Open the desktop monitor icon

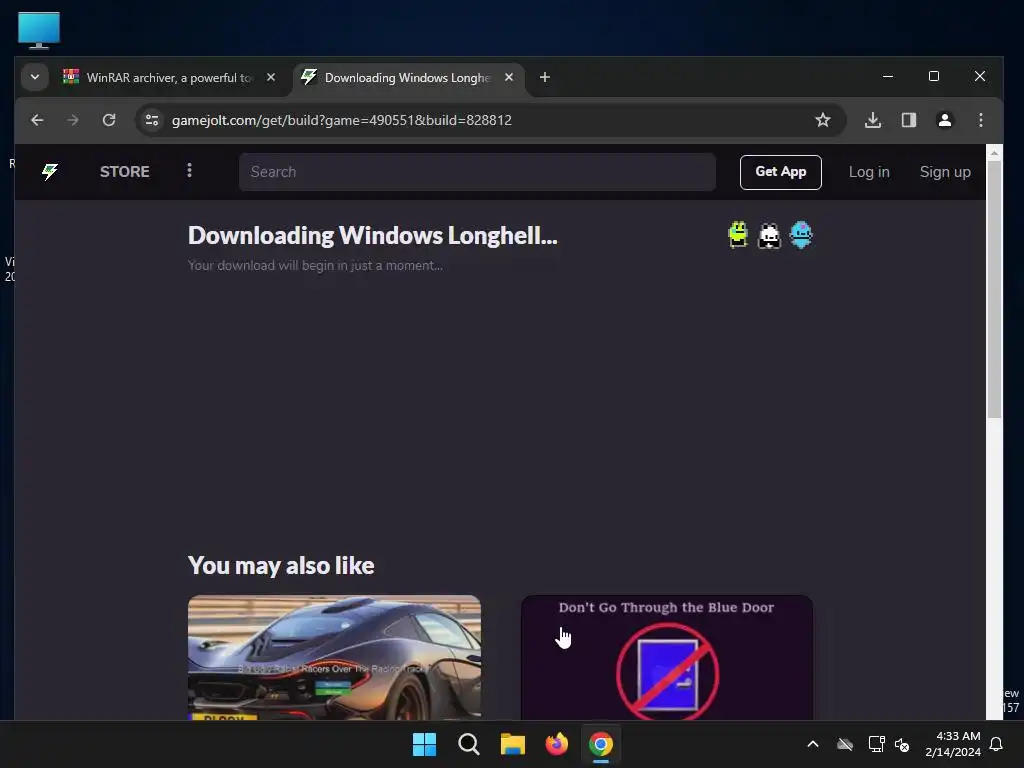pyautogui.click(x=39, y=30)
